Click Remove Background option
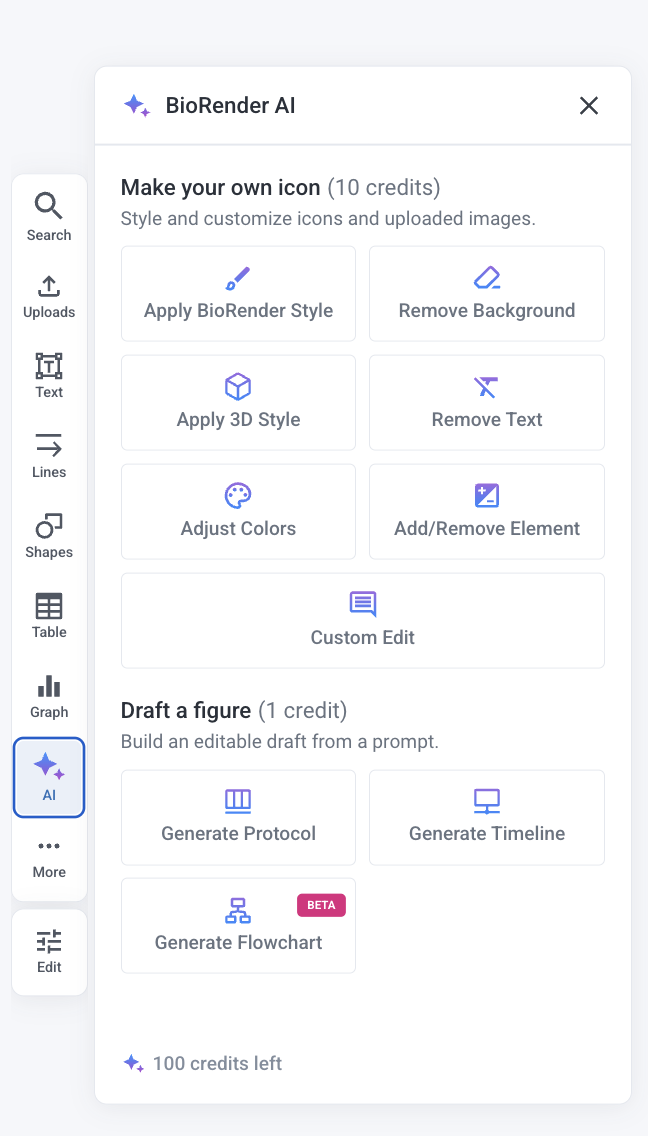The height and width of the screenshot is (1136, 648). point(487,294)
